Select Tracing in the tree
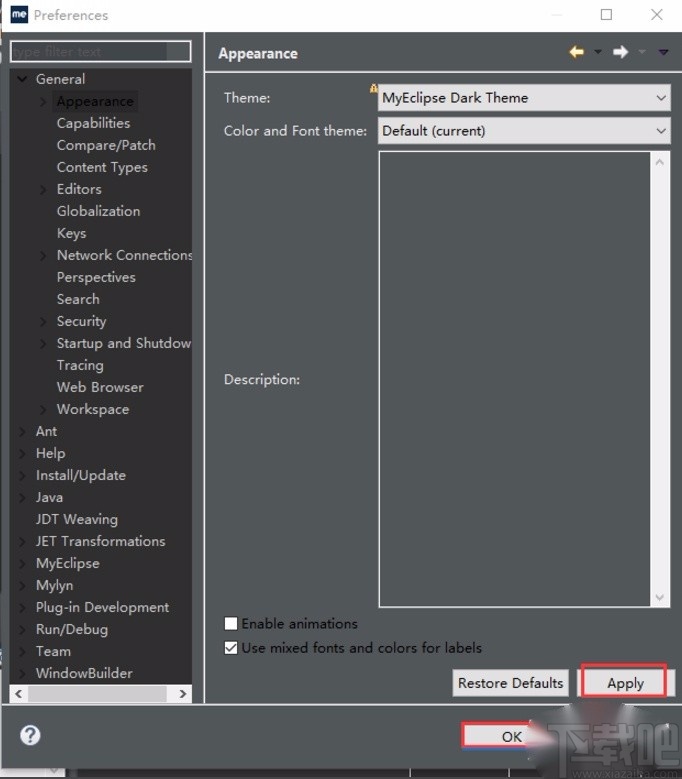 tap(80, 365)
